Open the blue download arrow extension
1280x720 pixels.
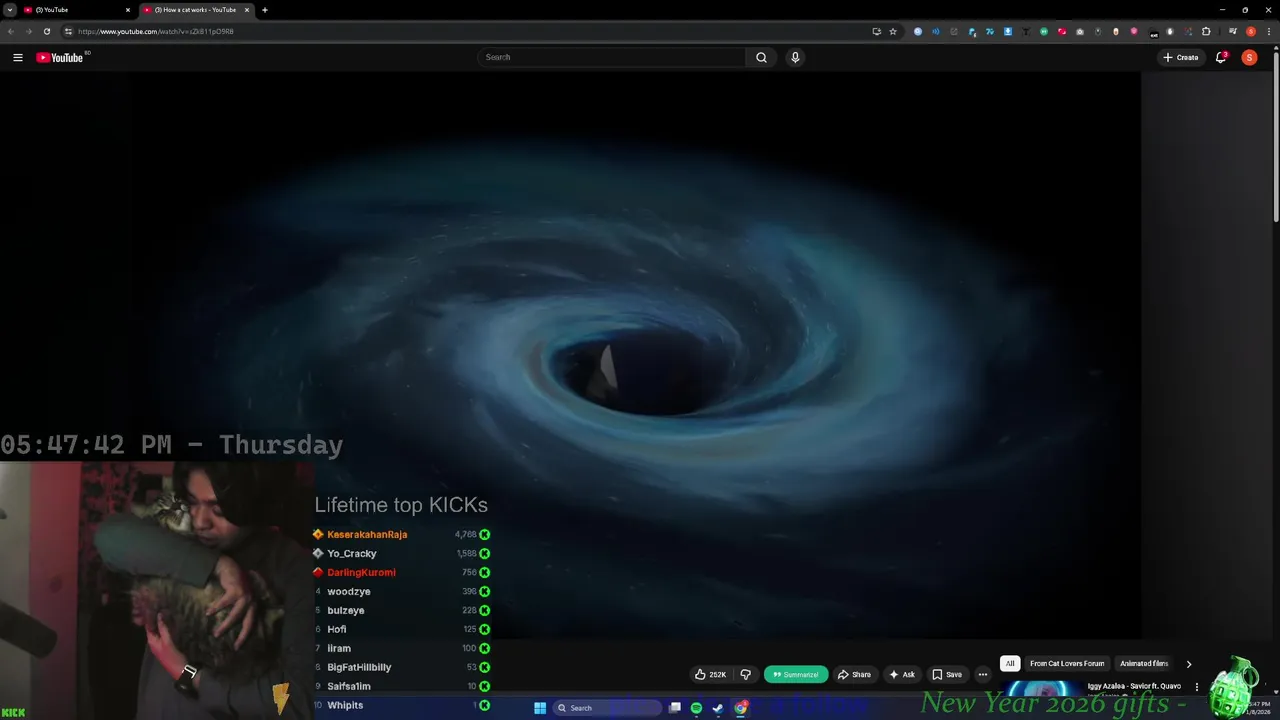coord(1008,31)
